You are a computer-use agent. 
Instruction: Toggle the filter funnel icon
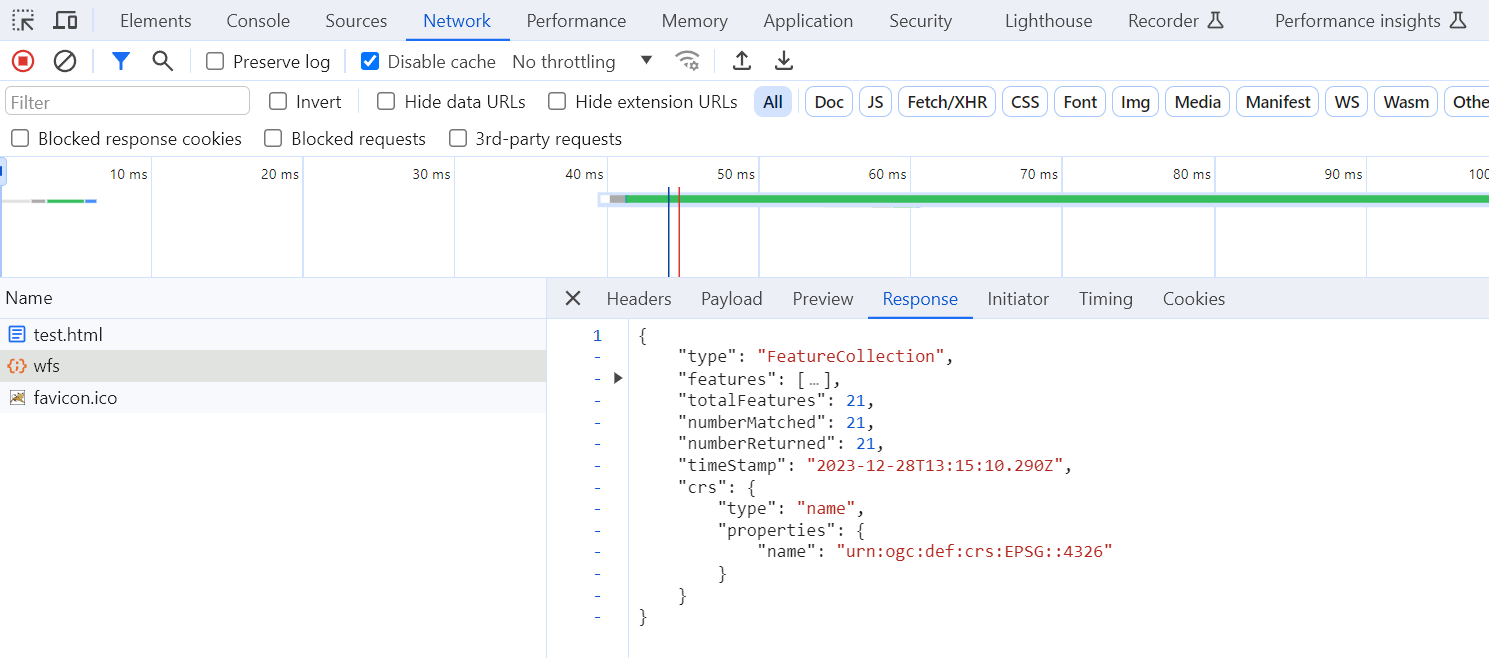[x=121, y=61]
